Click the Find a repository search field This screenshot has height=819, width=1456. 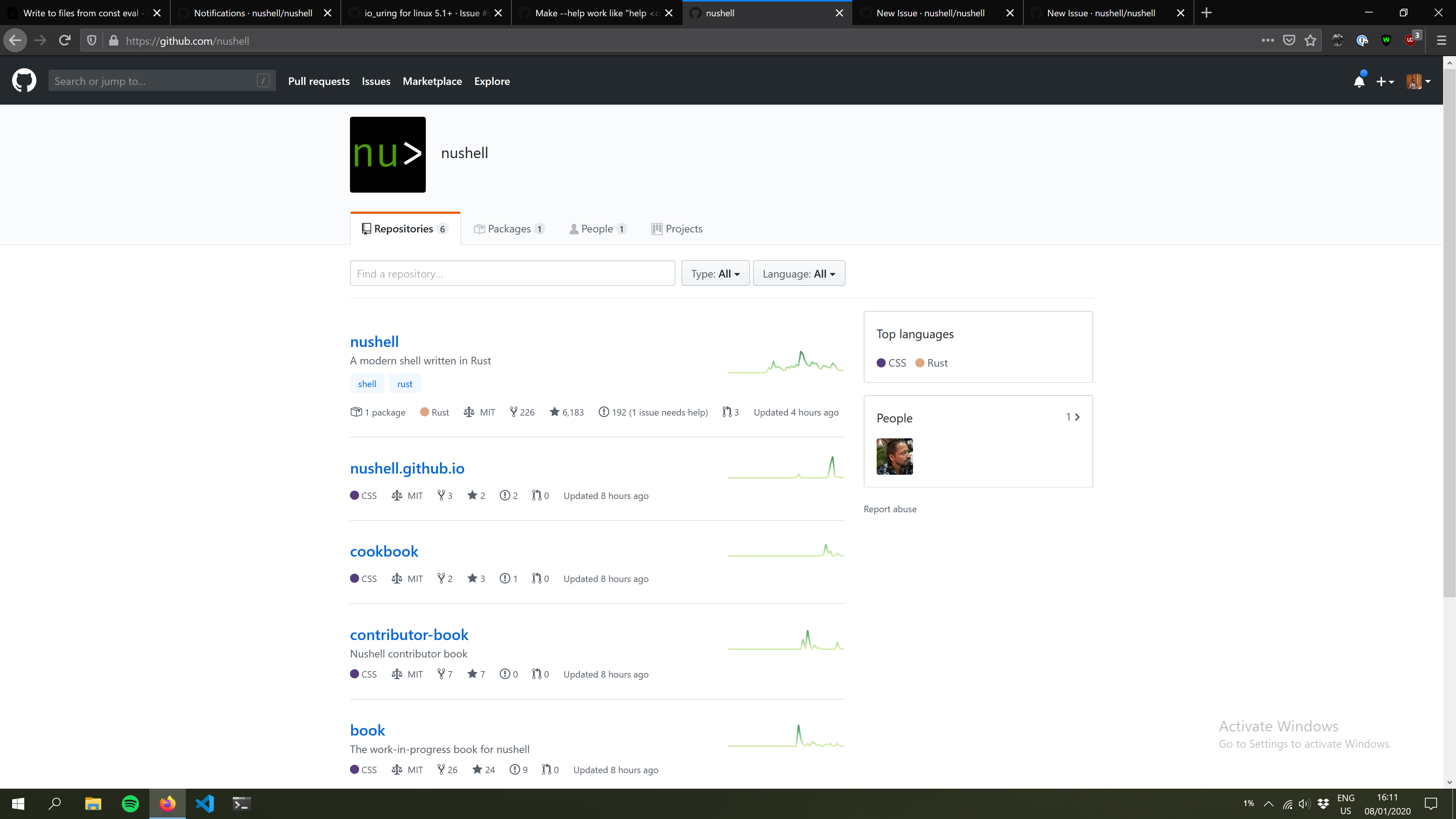(512, 273)
